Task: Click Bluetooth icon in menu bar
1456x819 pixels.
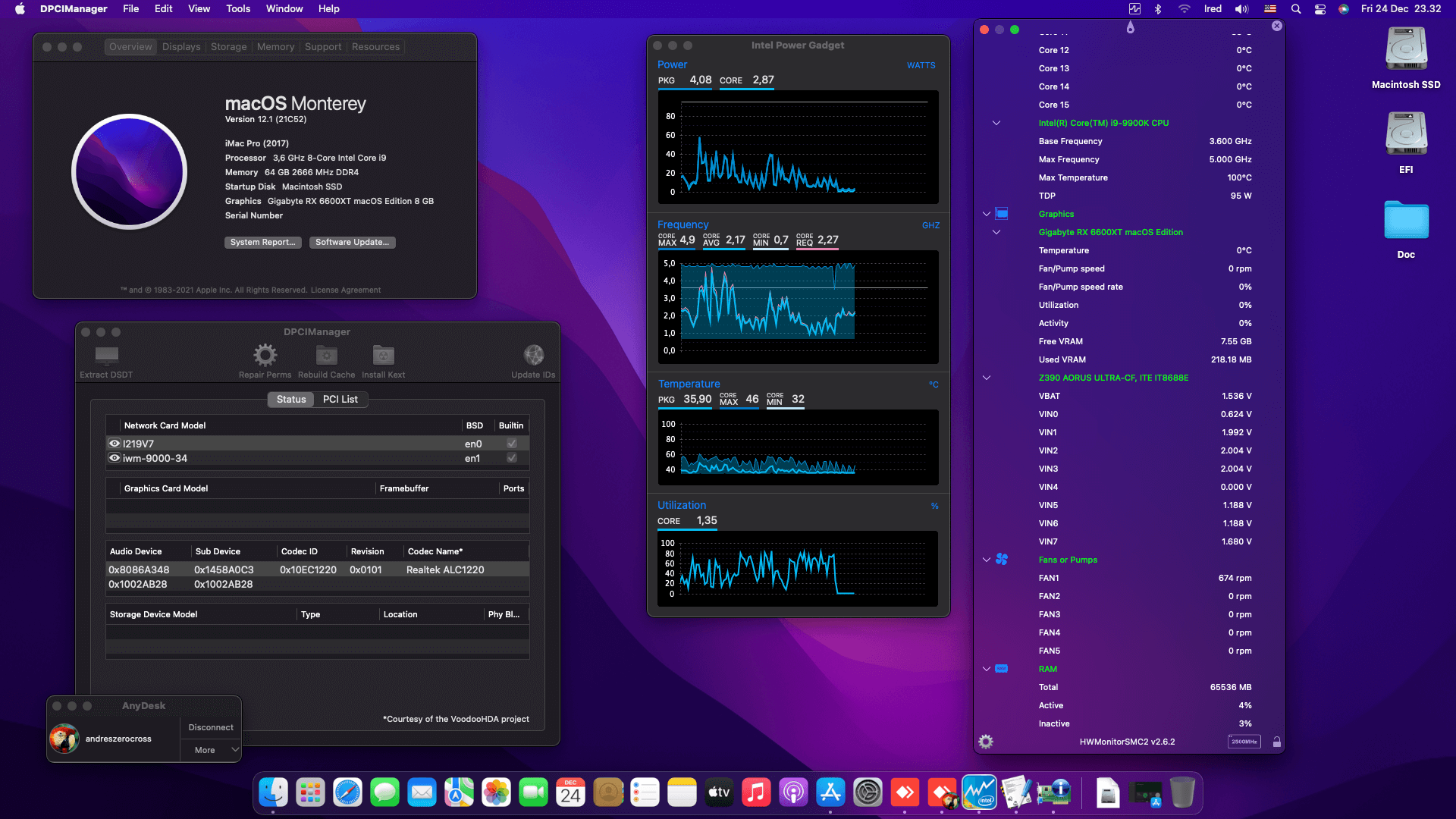Action: point(1158,9)
